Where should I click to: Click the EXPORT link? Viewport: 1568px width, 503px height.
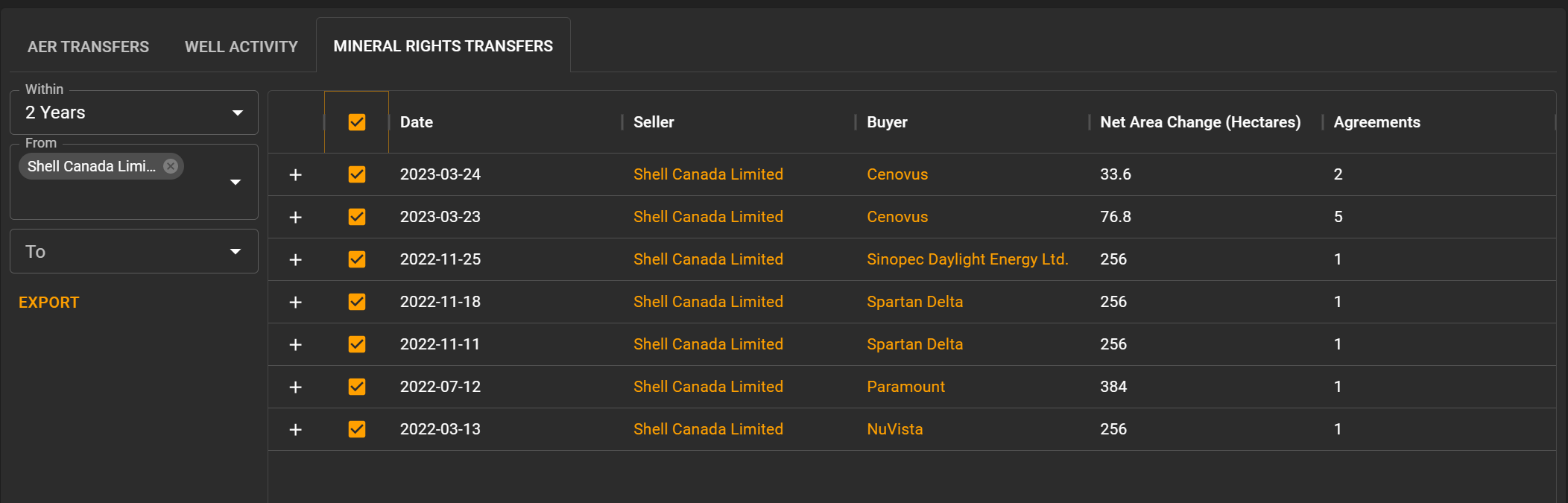(48, 302)
